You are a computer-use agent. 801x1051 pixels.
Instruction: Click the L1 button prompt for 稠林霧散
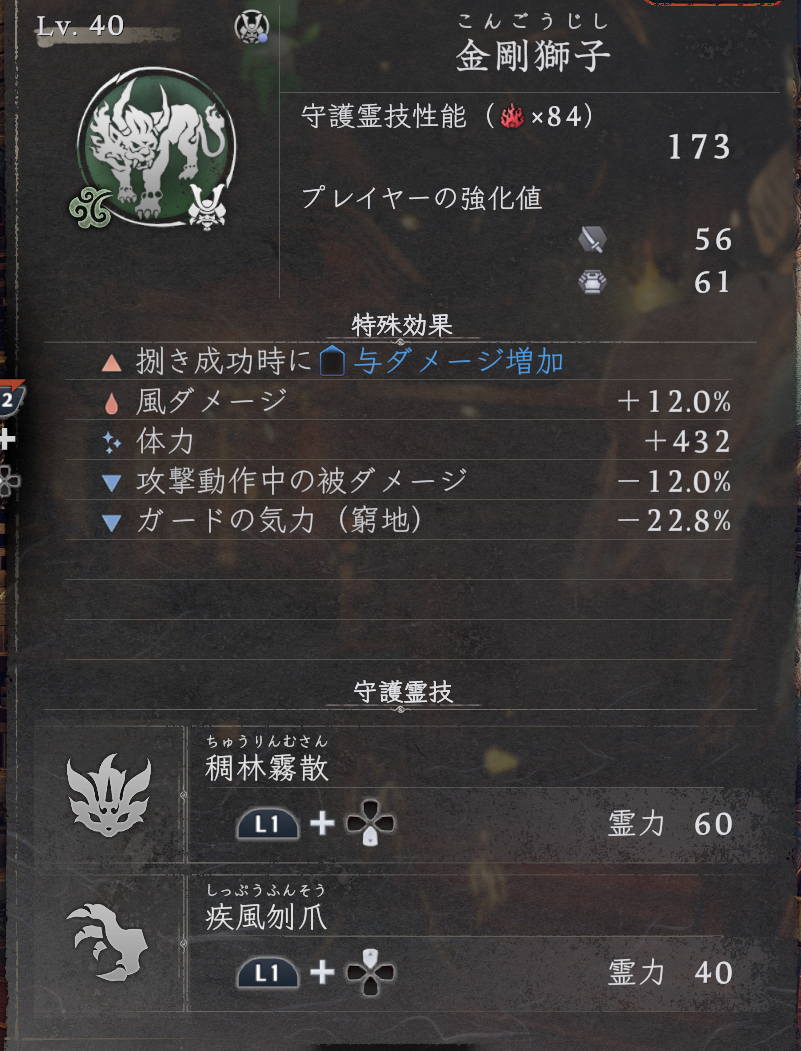pyautogui.click(x=267, y=824)
